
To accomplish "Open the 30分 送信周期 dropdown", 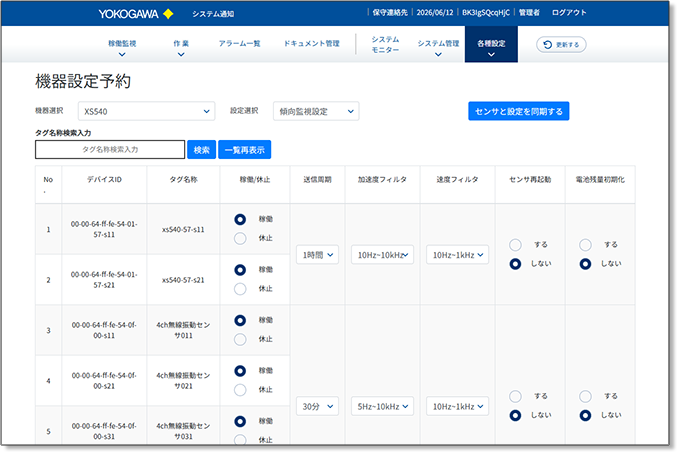I will (317, 406).
